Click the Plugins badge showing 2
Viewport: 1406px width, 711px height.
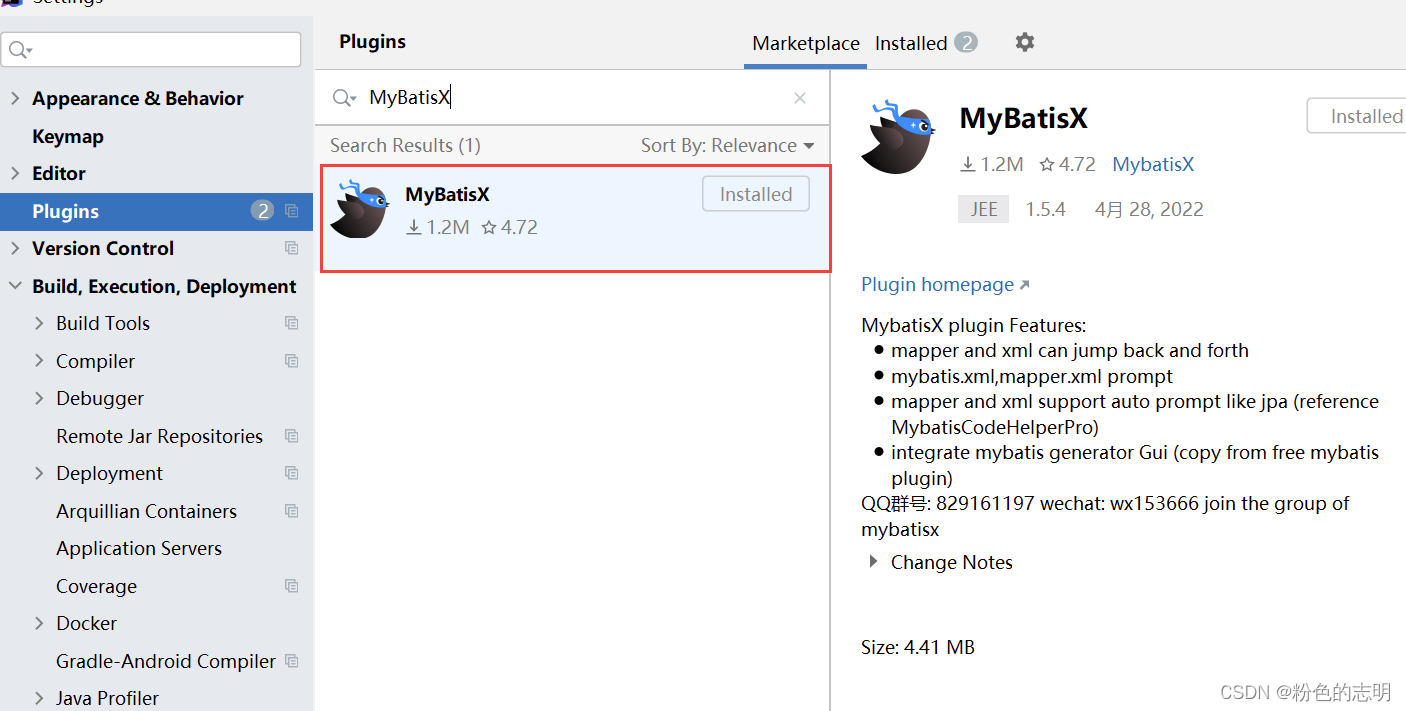click(x=262, y=211)
